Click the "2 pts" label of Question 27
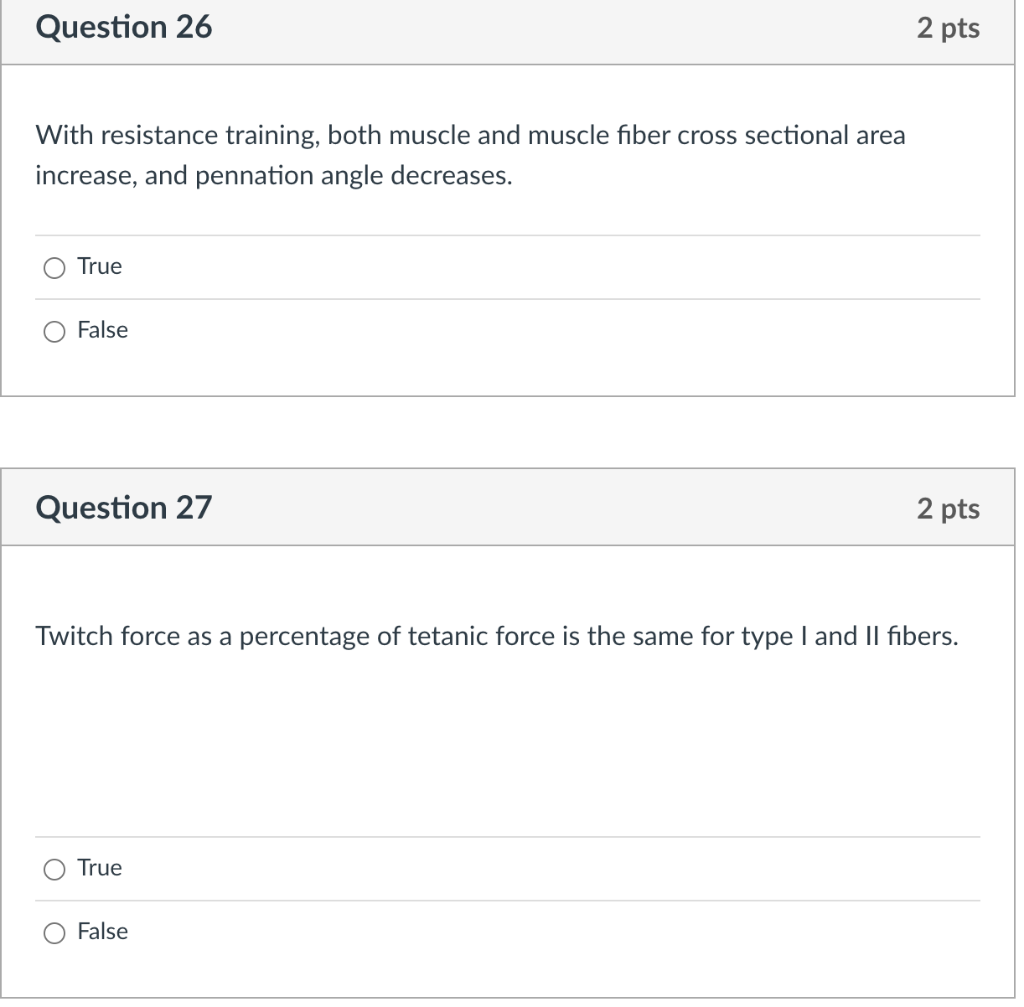The width and height of the screenshot is (1024, 1007). coord(948,509)
